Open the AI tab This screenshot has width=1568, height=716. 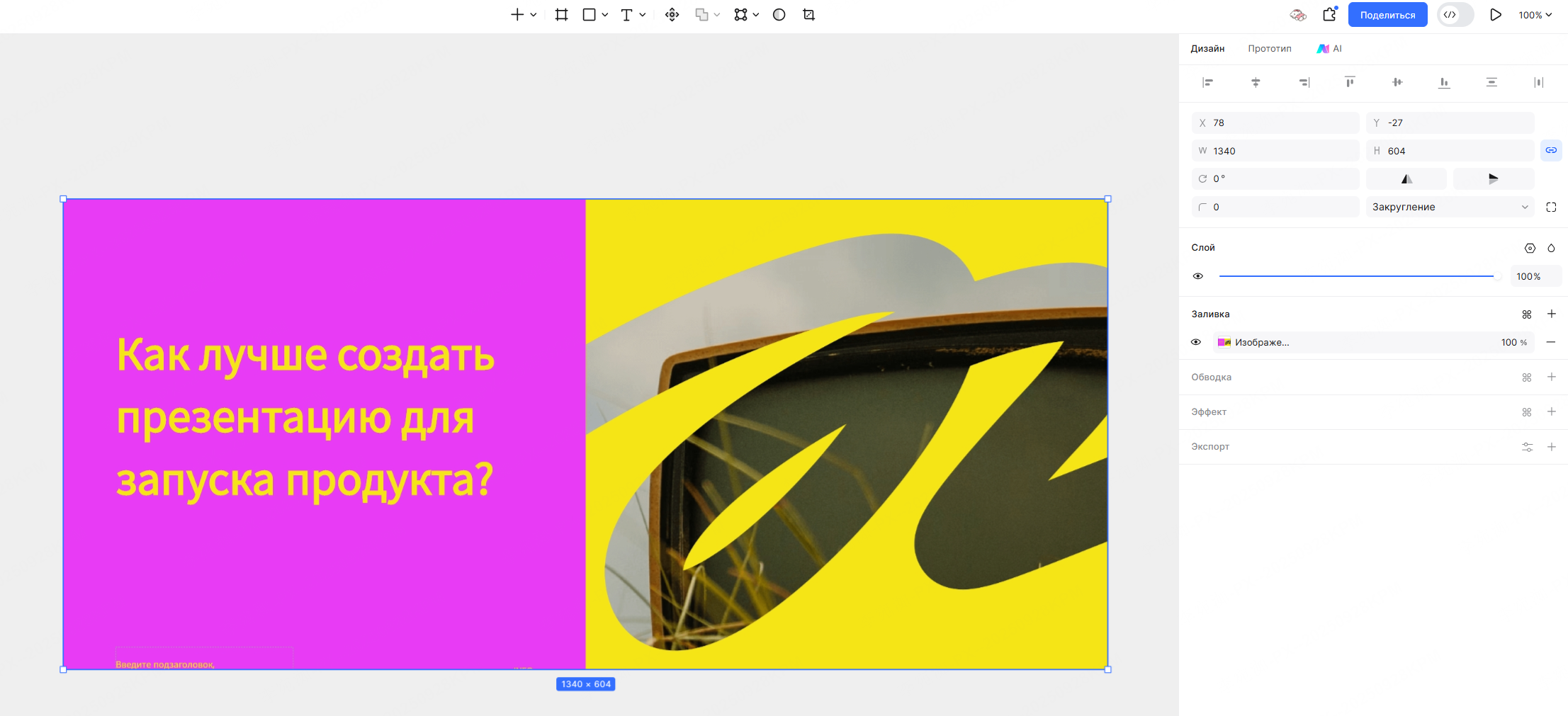click(x=1329, y=48)
